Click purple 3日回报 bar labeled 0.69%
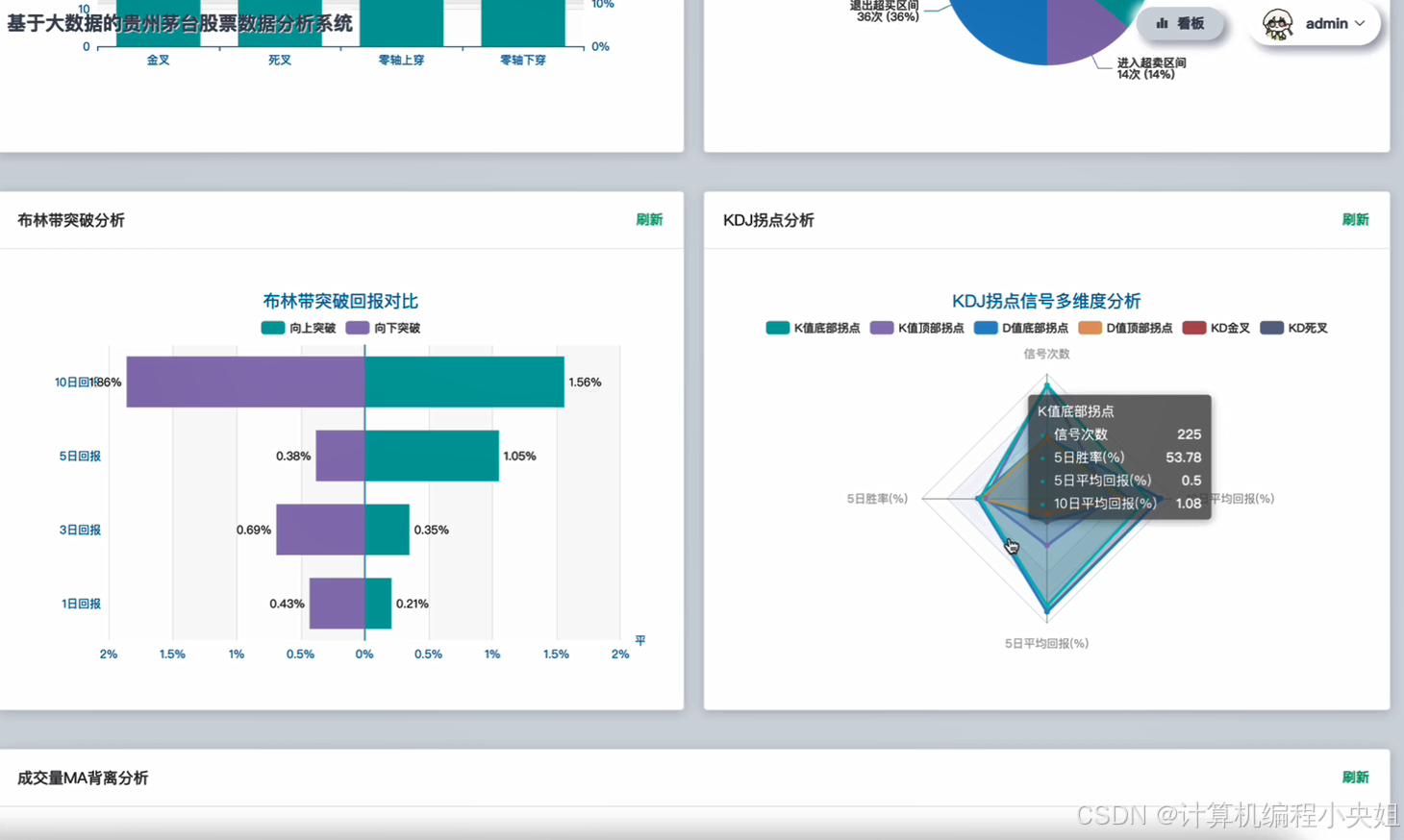The height and width of the screenshot is (840, 1404). 320,530
